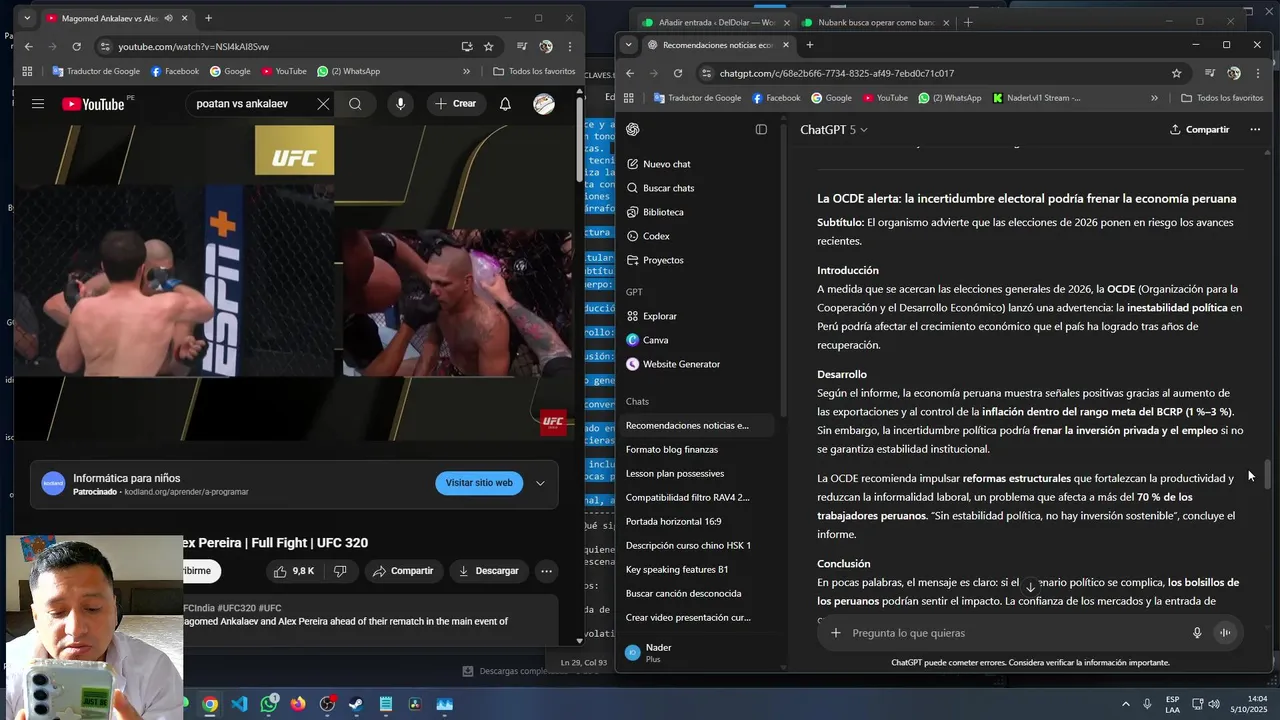Reload the ChatGPT page
This screenshot has width=1280, height=720.
point(678,73)
